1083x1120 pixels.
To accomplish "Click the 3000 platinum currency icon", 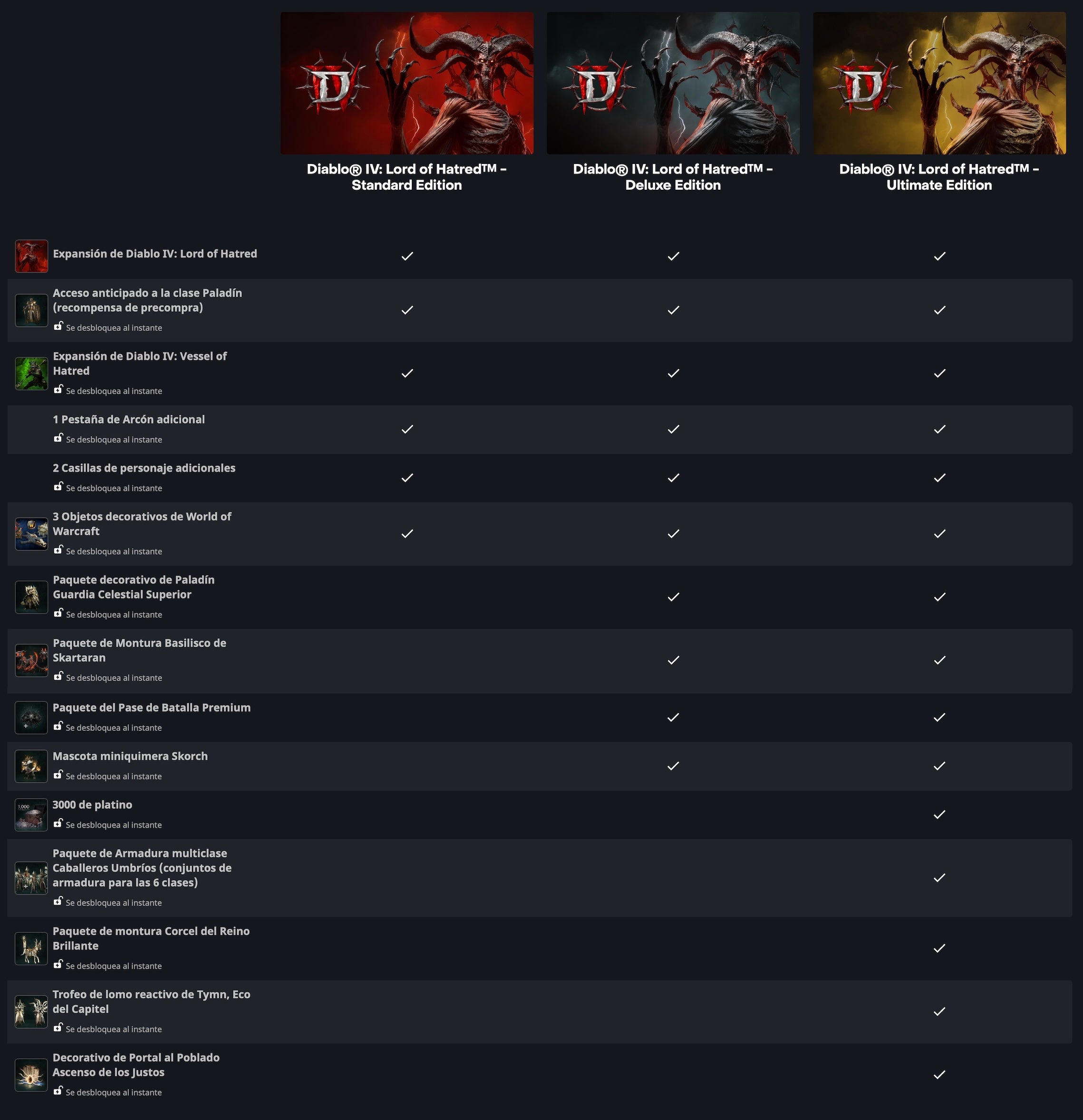I will (31, 814).
